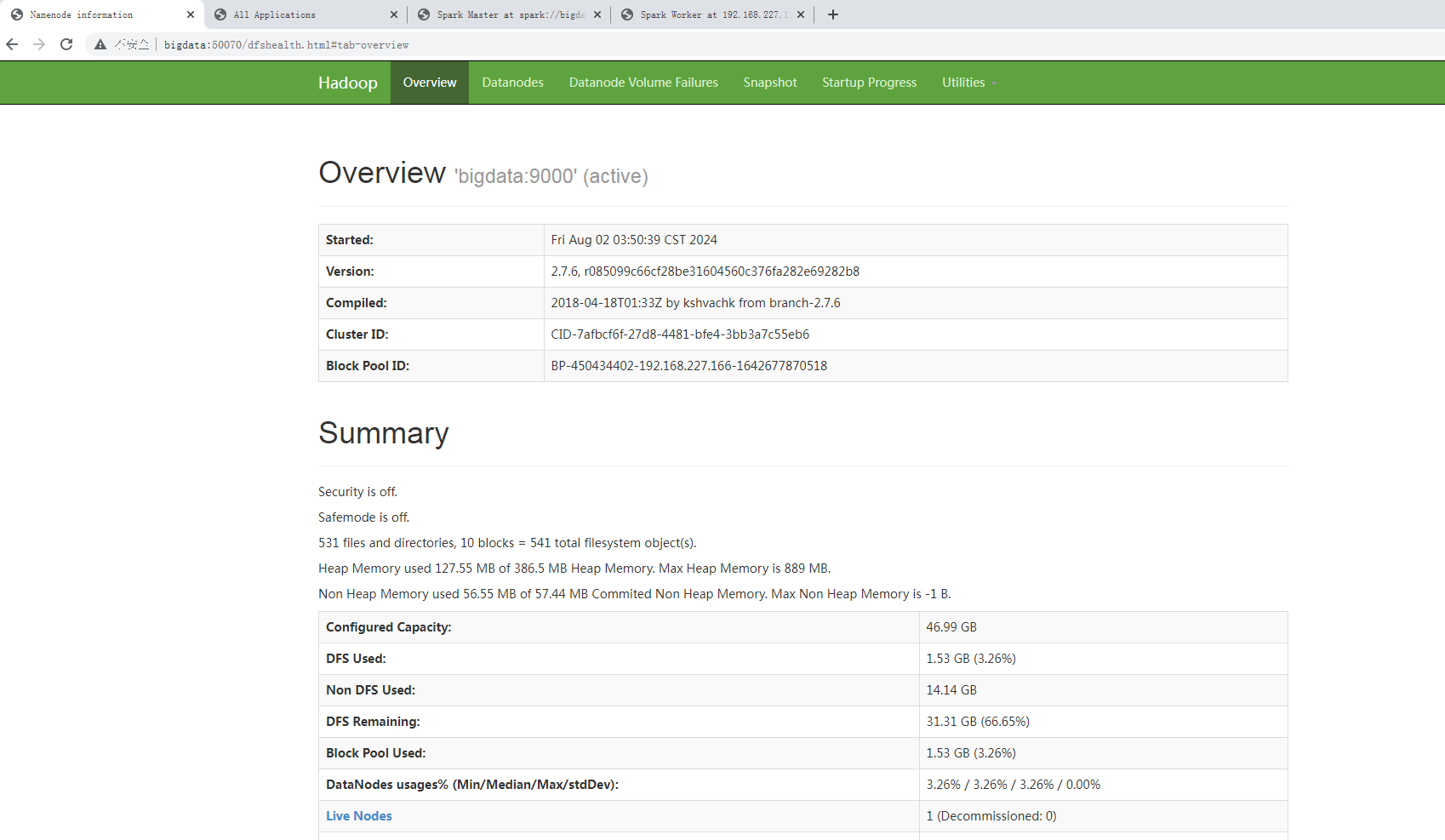
Task: Open a new browser tab with plus
Action: coord(833,14)
